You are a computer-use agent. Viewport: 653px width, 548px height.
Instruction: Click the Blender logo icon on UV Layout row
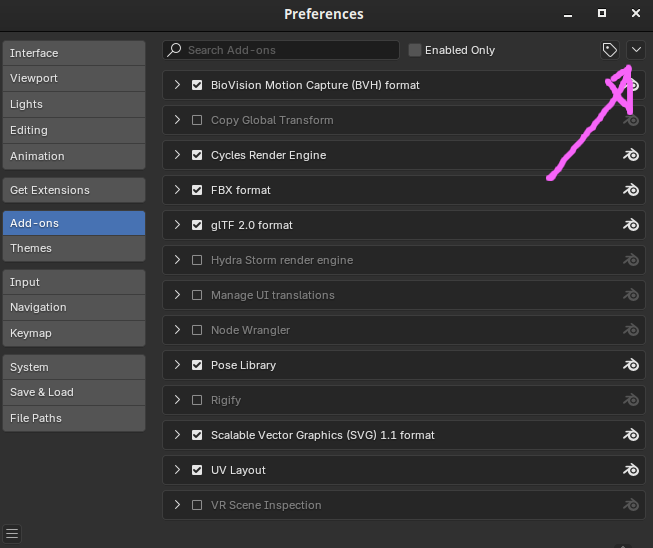click(x=631, y=470)
